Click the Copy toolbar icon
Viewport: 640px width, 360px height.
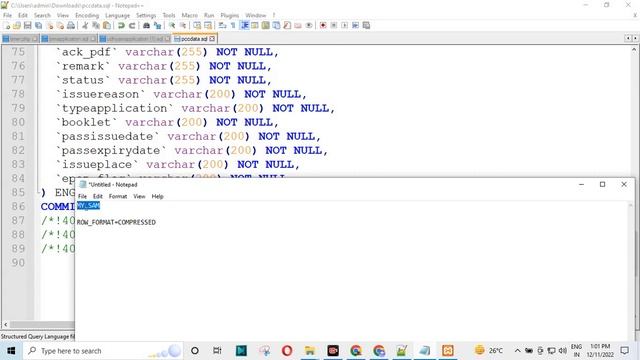96,25
